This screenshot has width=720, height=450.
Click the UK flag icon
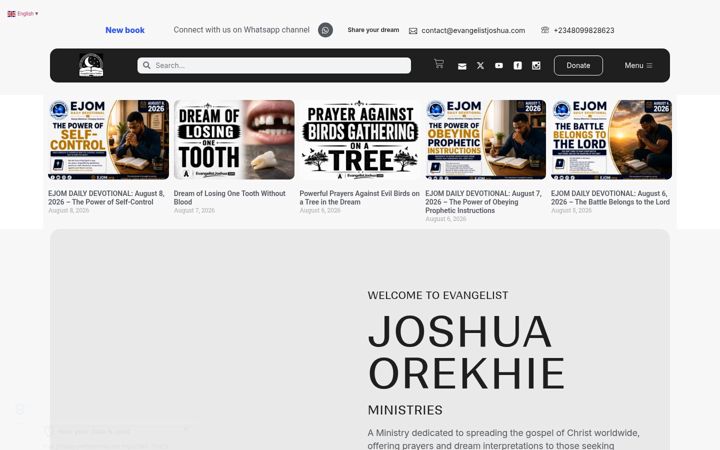click(11, 14)
